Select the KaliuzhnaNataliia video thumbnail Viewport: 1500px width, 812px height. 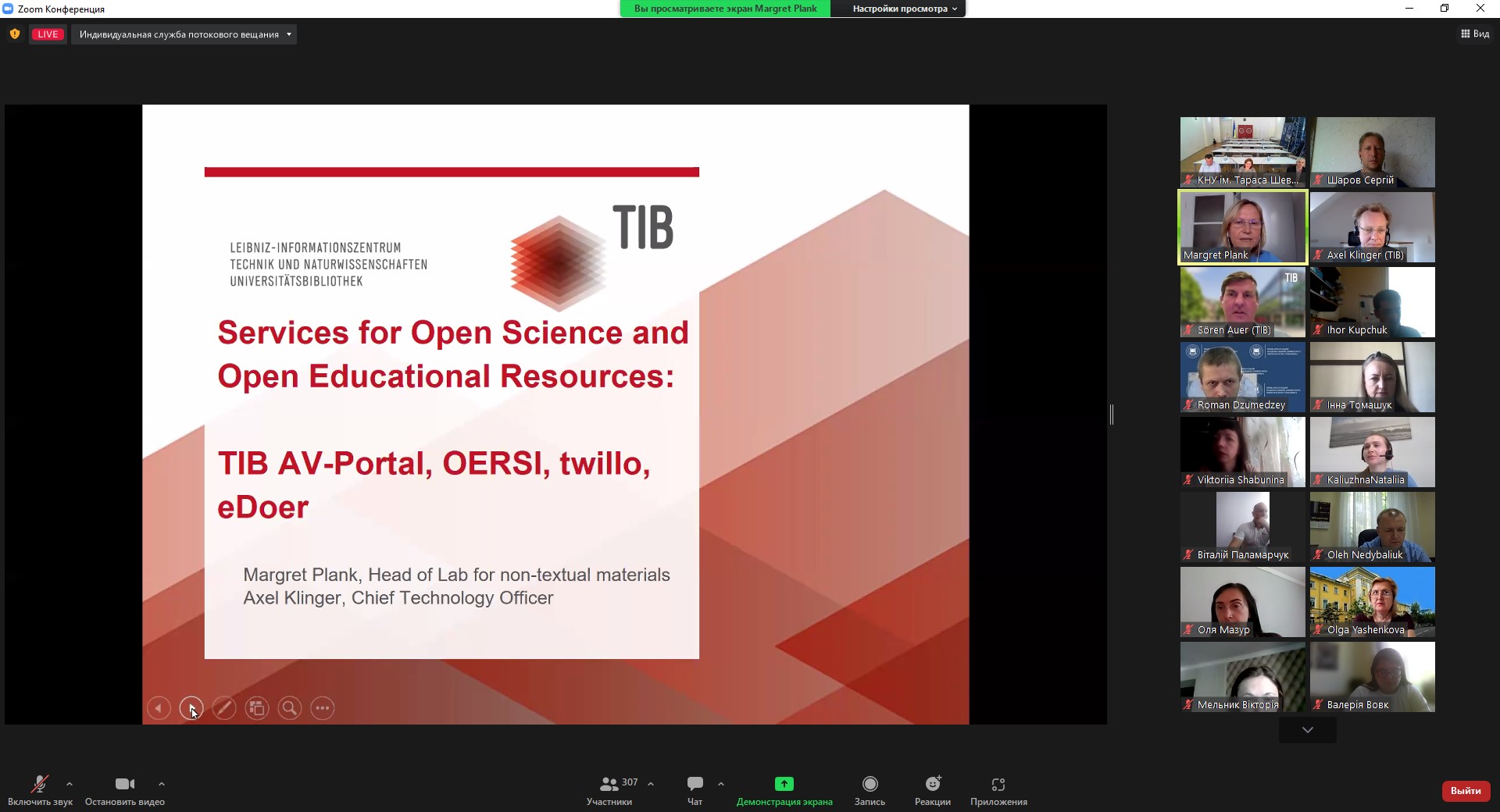1373,452
